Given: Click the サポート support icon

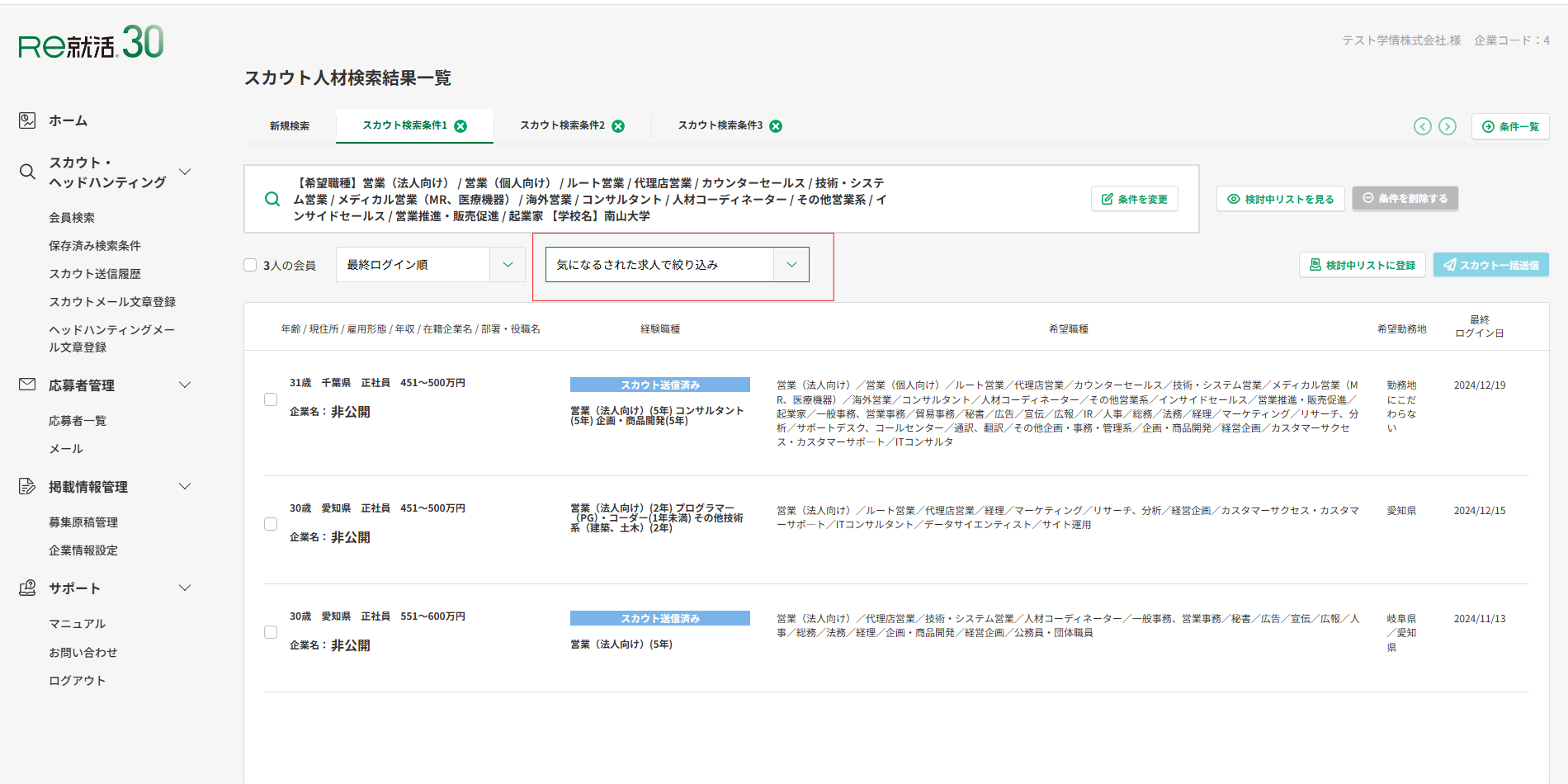Looking at the screenshot, I should tap(27, 588).
